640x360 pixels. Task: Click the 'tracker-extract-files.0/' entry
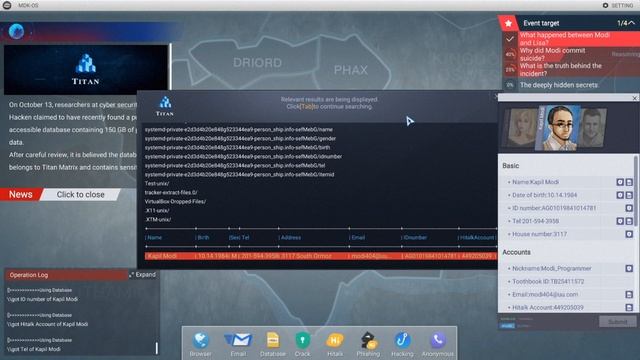(x=171, y=193)
